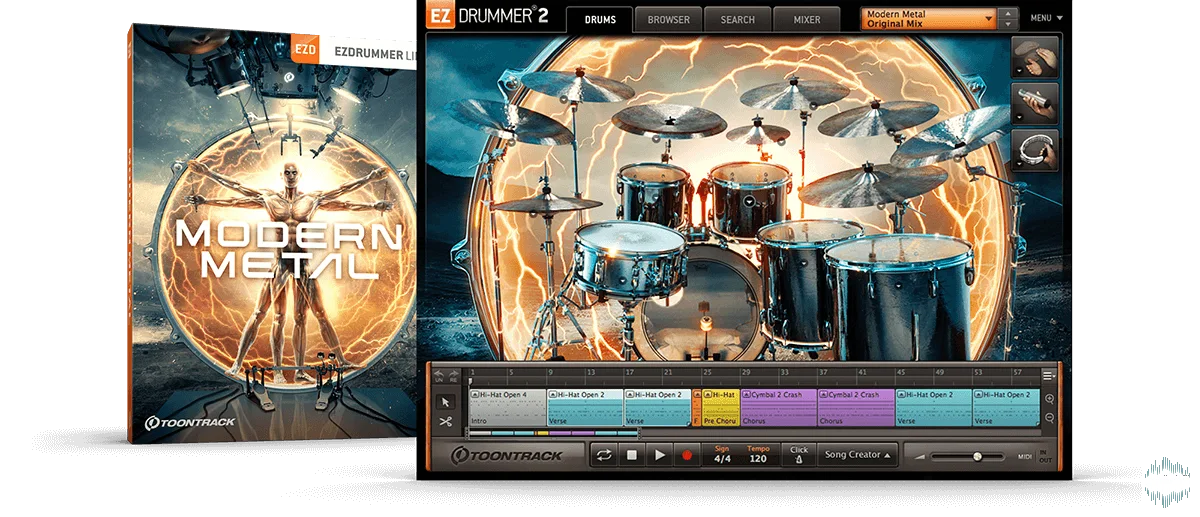Open the Modern Metal Original Mix preset dropdown
The image size is (1200, 517).
(x=929, y=18)
